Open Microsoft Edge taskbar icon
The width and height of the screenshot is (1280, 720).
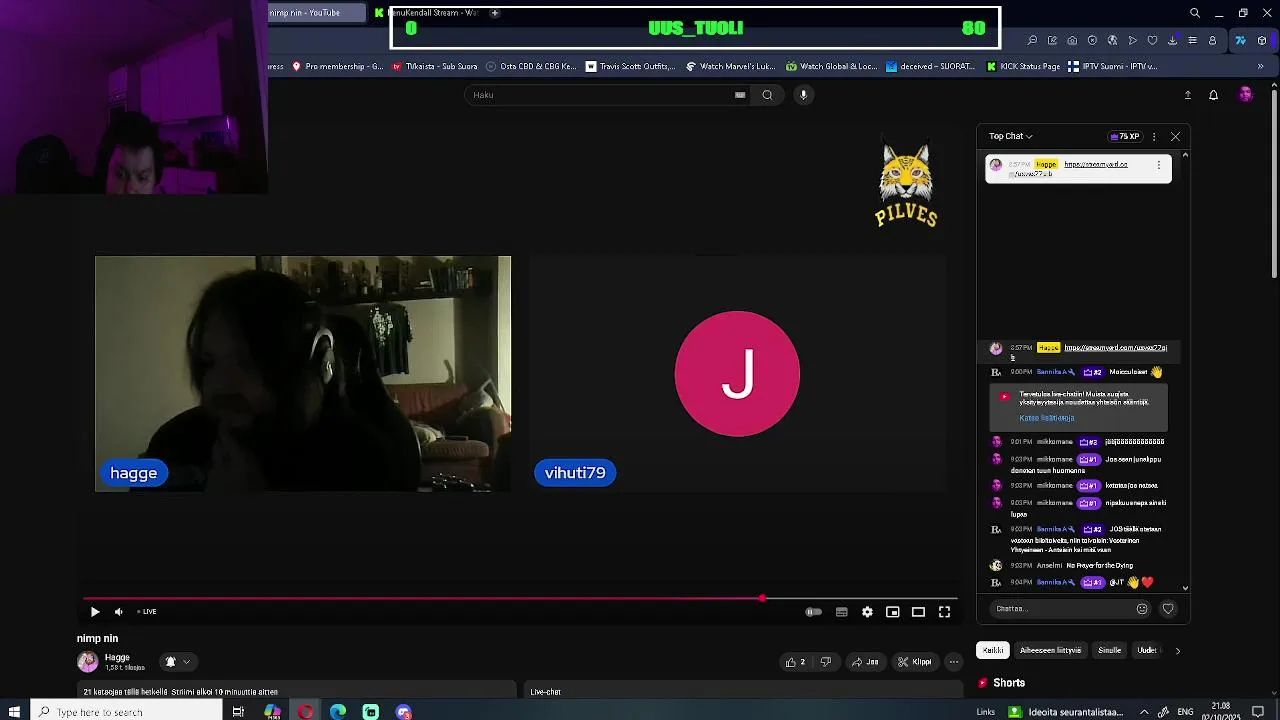(x=338, y=712)
